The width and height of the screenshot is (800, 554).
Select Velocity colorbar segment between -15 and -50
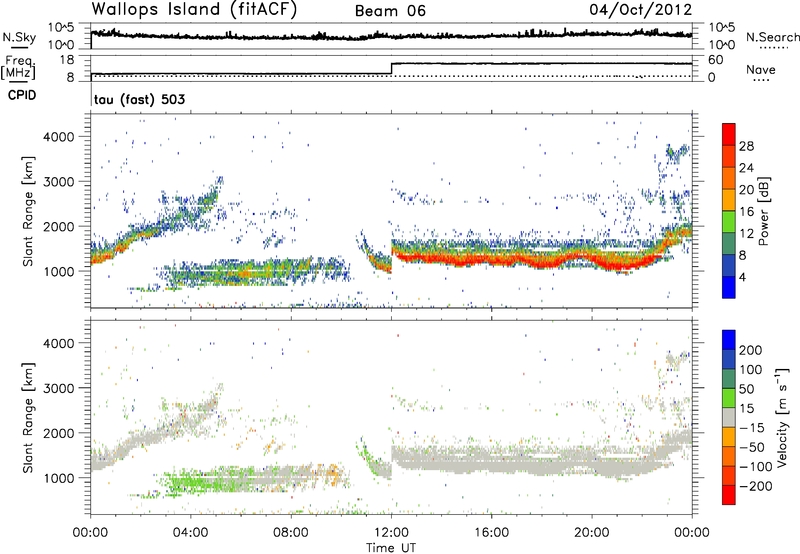point(729,437)
